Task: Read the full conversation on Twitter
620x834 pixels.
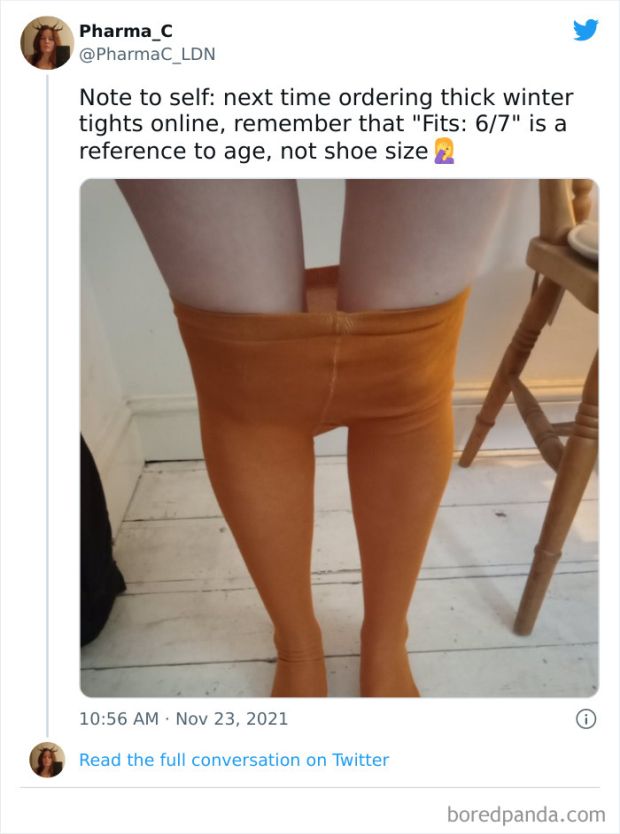Action: (x=234, y=760)
